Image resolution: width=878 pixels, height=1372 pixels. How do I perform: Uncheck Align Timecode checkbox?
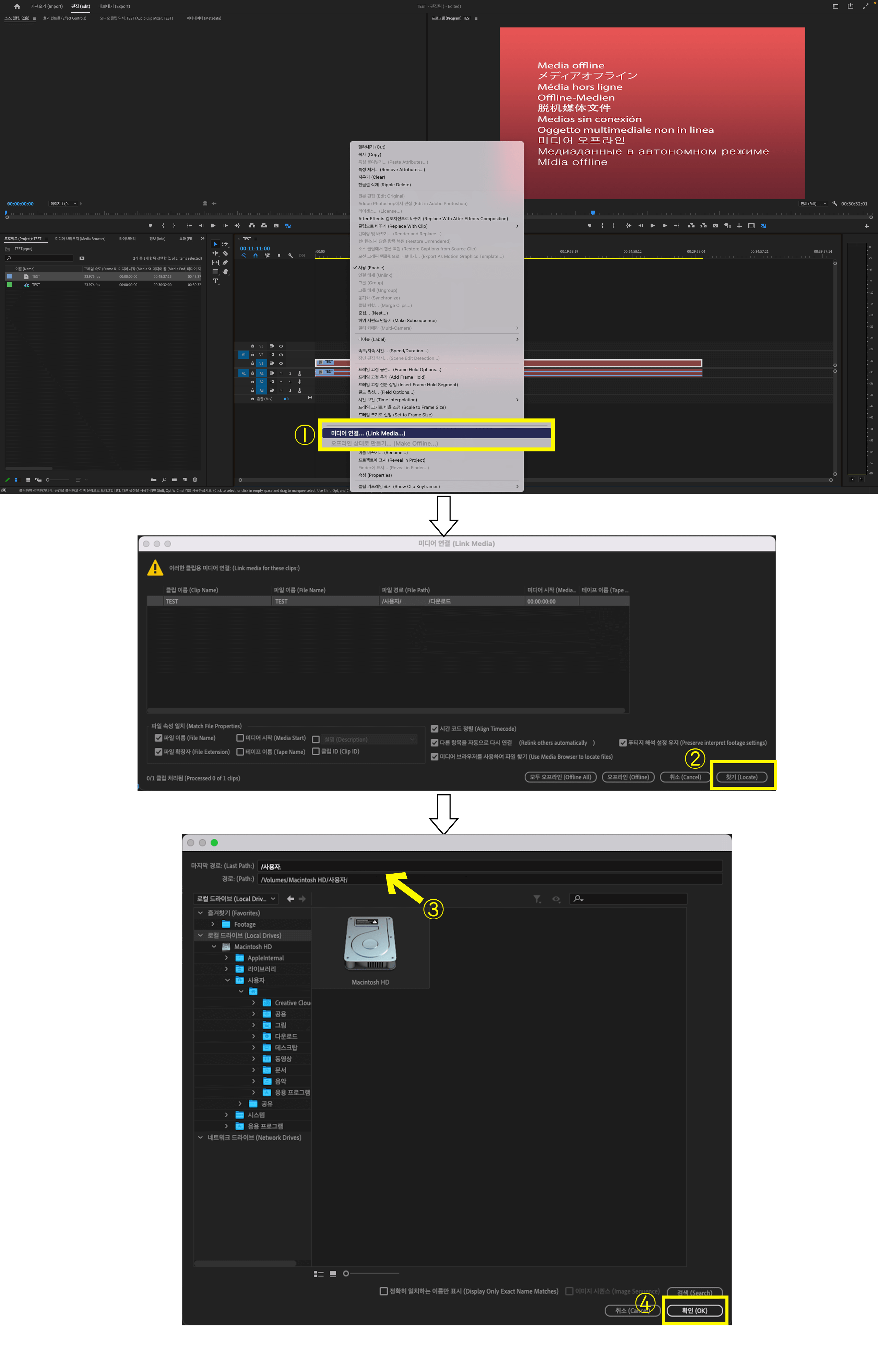point(435,729)
